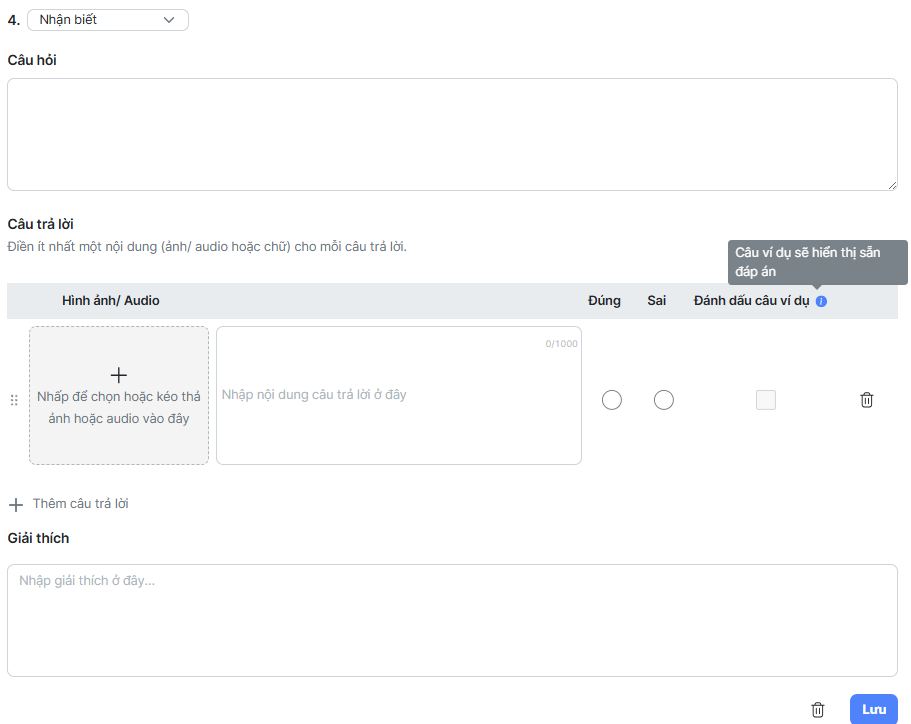Click the blue info icon beside "Đánh dấu câu ví dụ"
911x724 pixels.
click(x=821, y=301)
